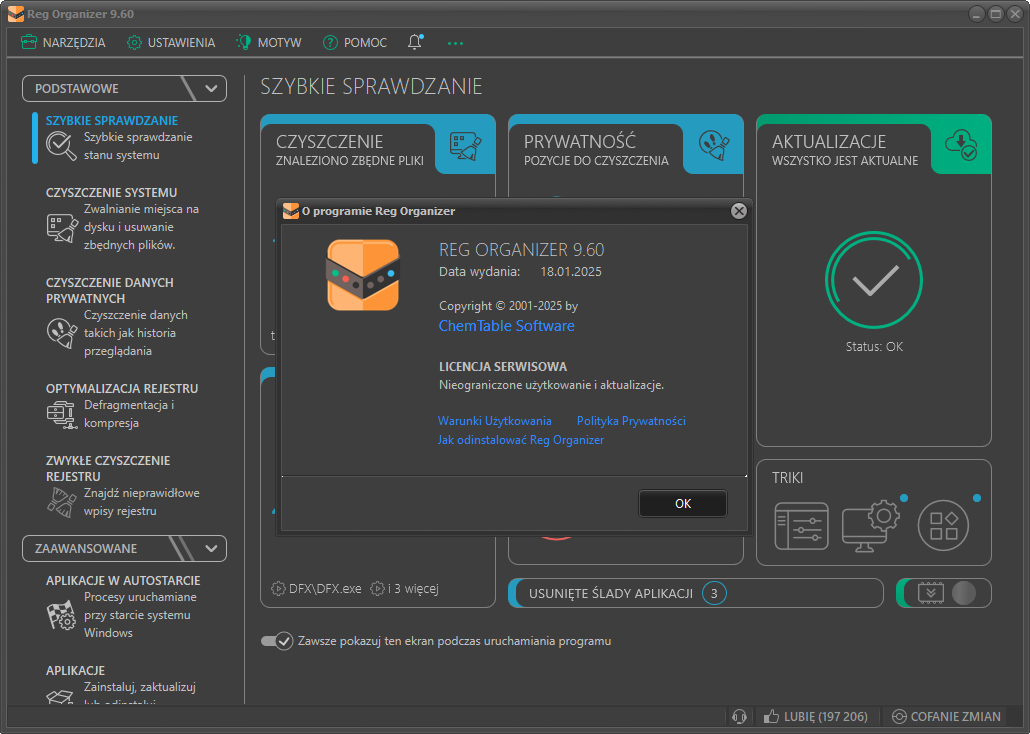Open the Ustawienia menu
Screen dimensions: 1030x734
[x=171, y=43]
